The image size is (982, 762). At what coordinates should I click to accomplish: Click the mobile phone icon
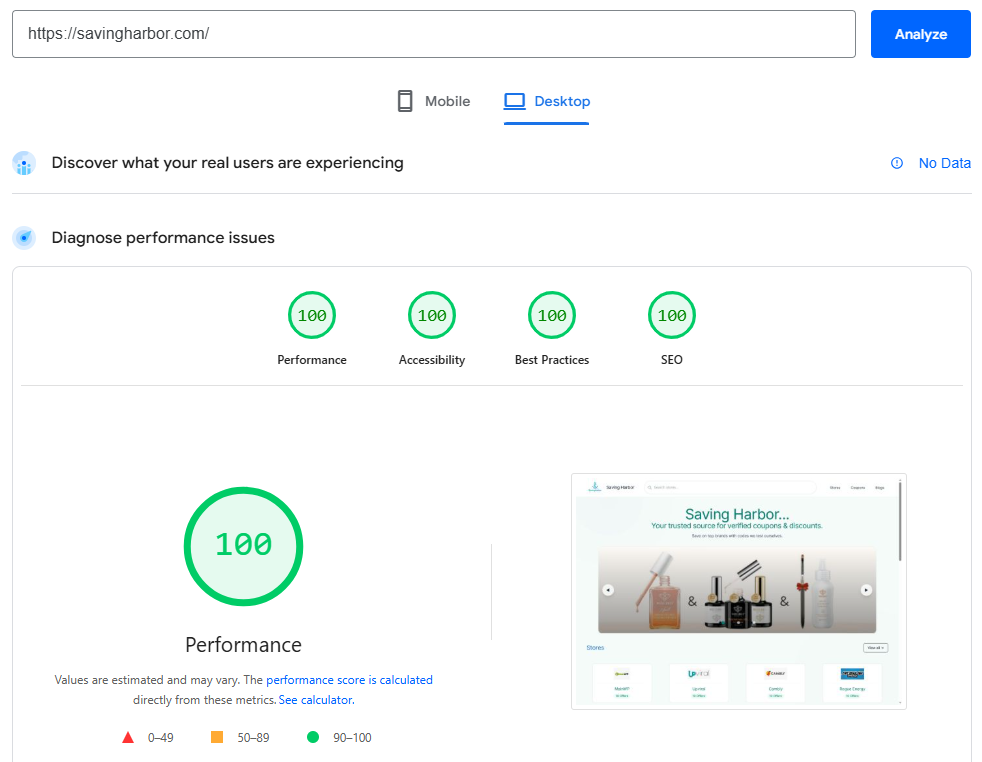(405, 101)
